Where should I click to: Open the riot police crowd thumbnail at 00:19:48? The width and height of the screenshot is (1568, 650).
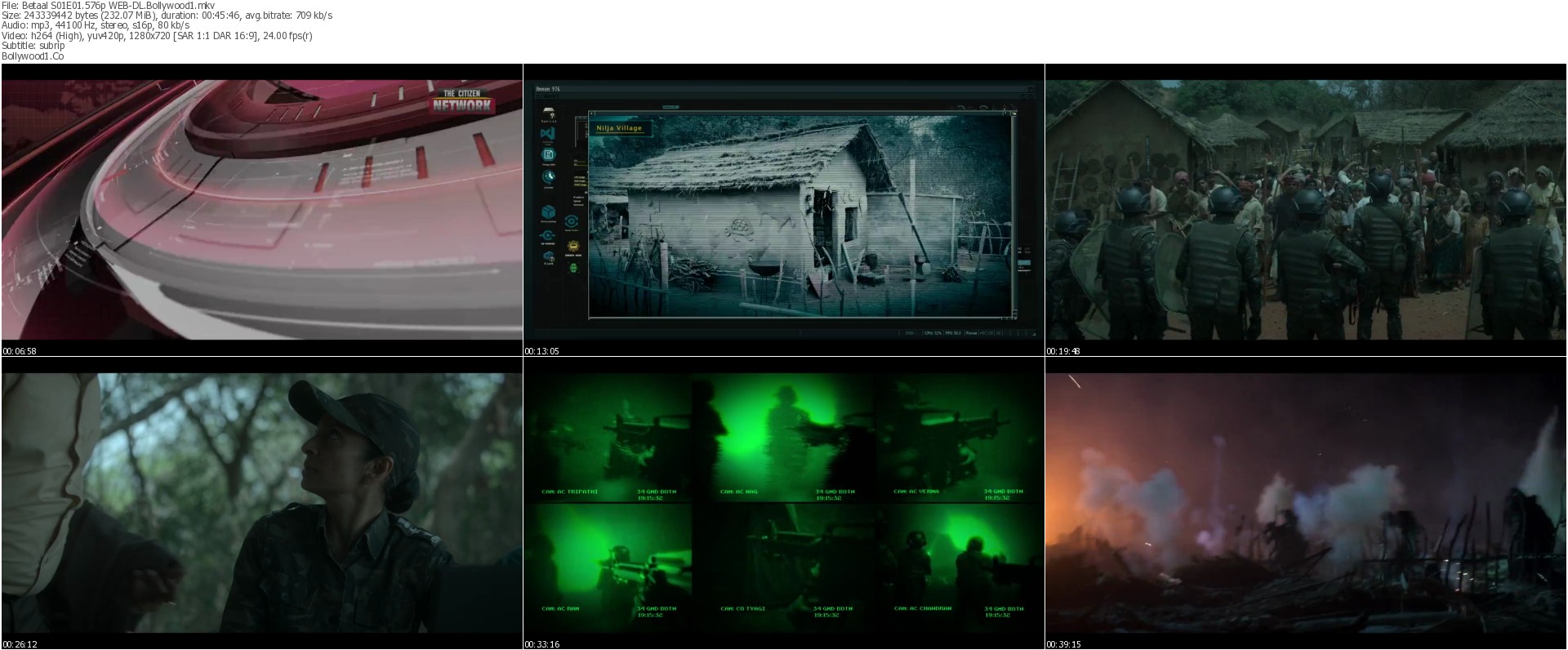pos(1306,210)
